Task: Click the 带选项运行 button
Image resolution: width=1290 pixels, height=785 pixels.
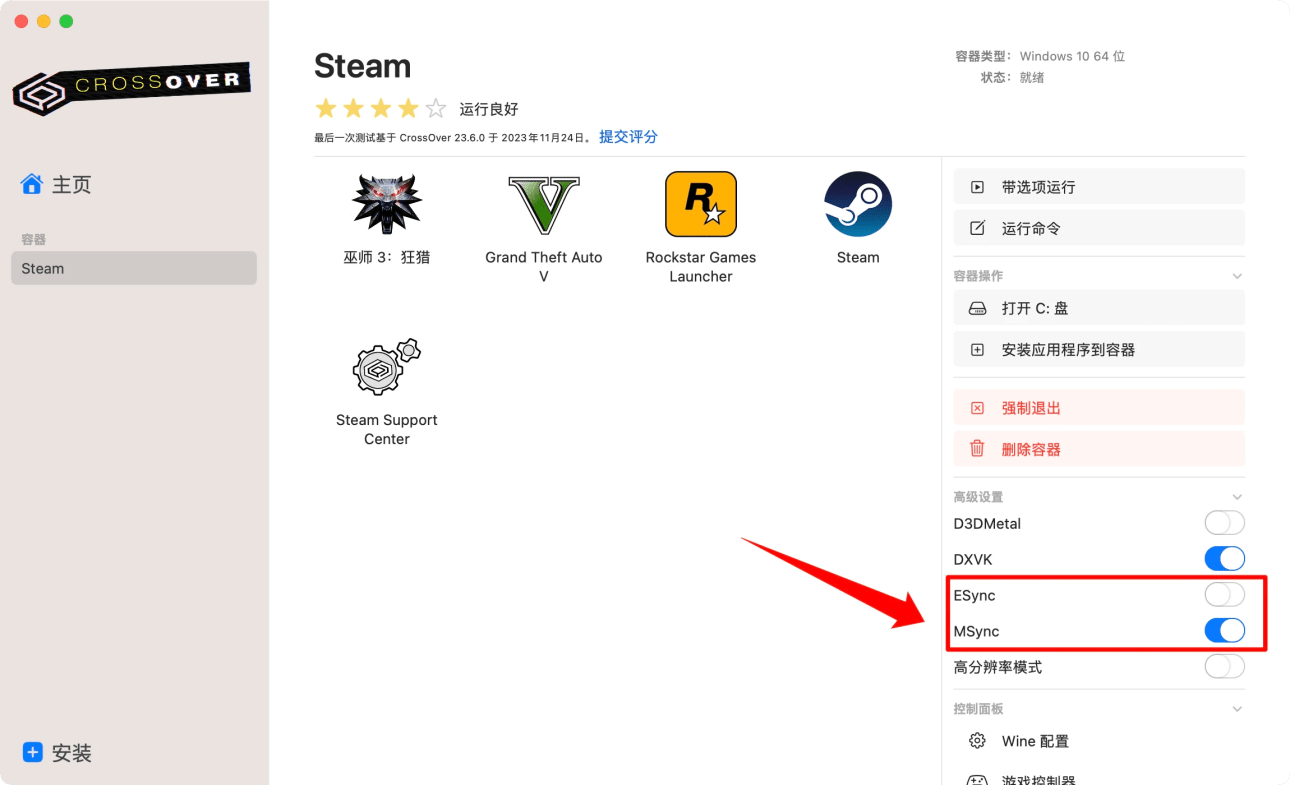Action: click(1098, 187)
